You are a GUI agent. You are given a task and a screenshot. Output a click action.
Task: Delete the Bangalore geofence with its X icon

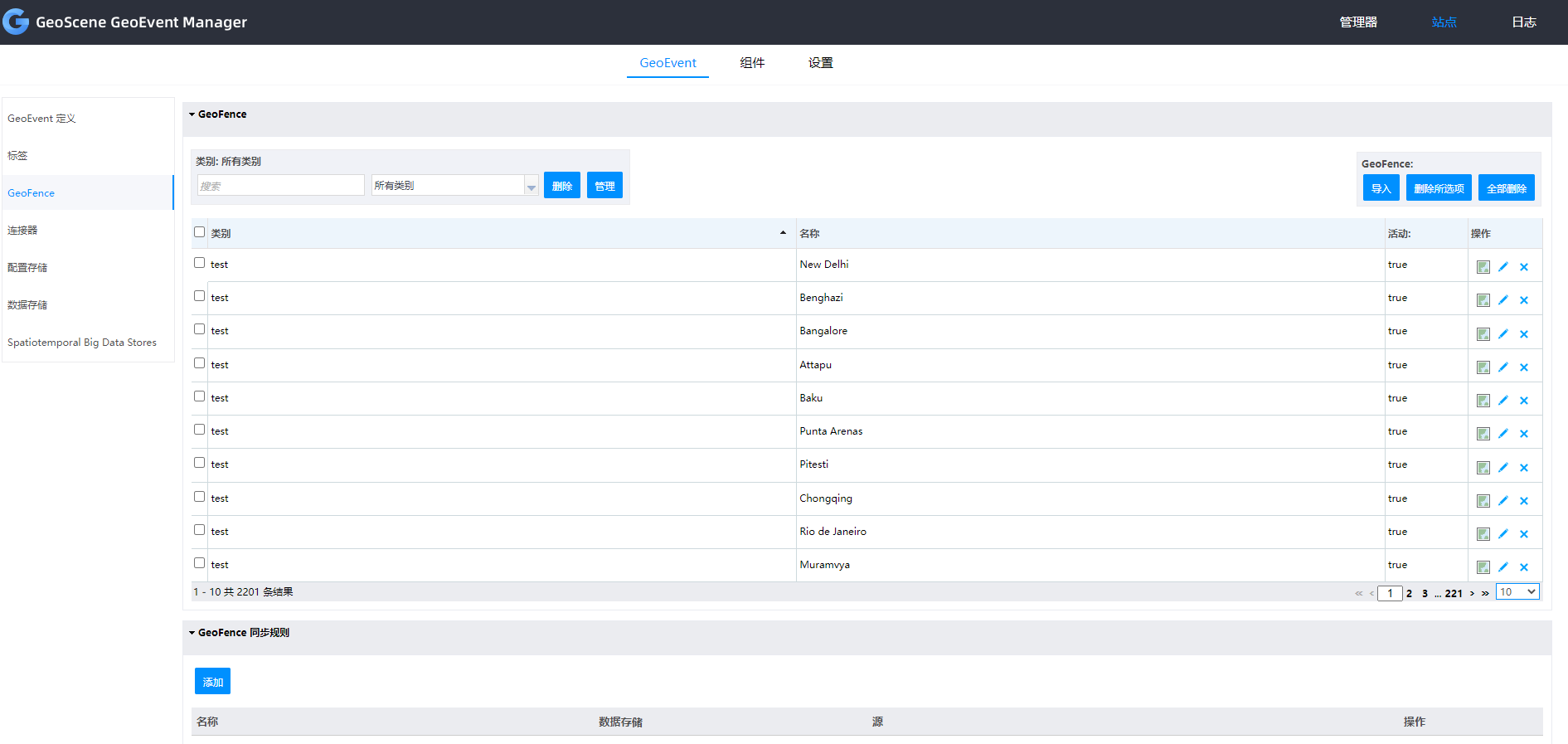point(1524,334)
